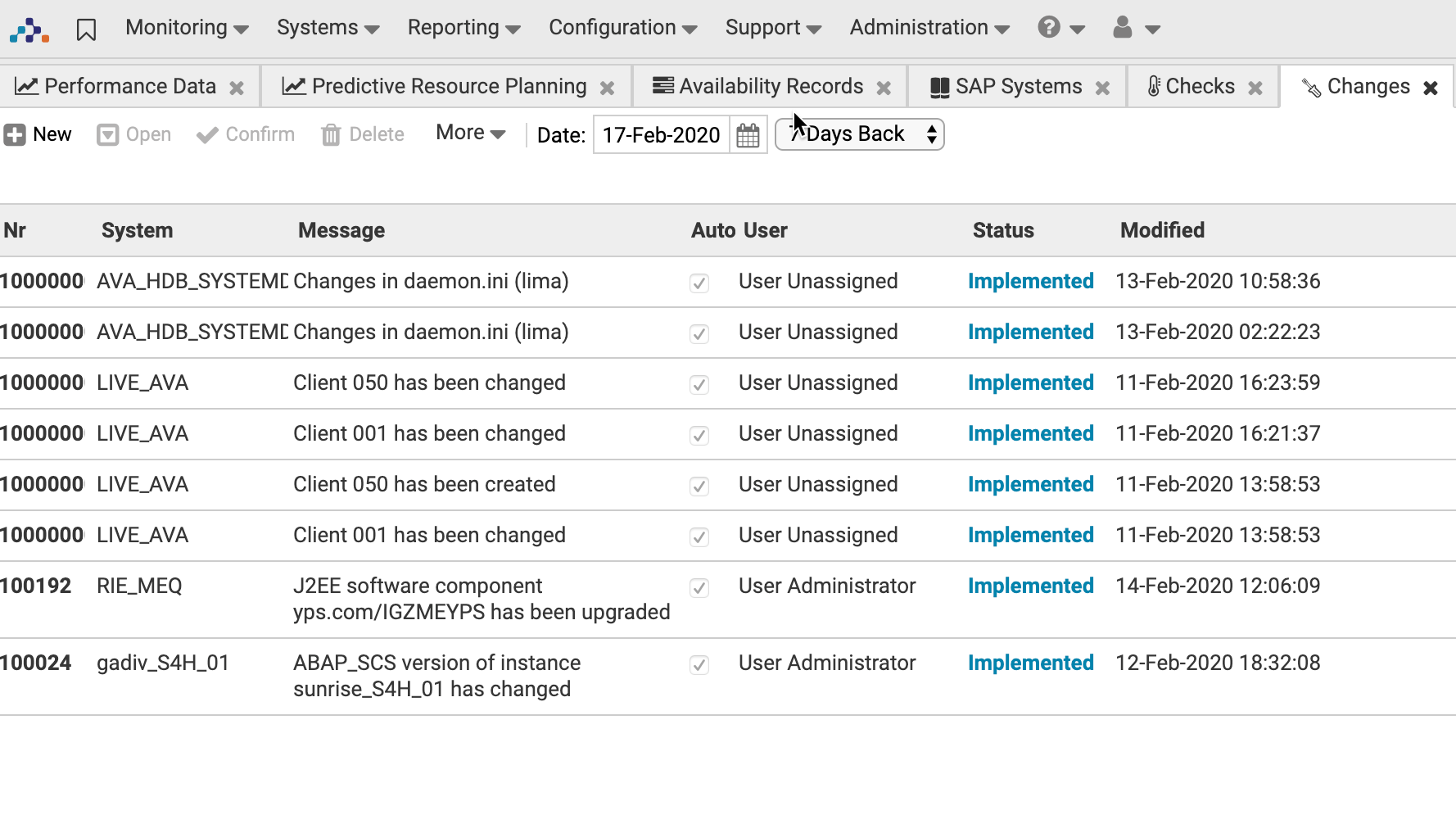Close the Availability Records tab
The image size is (1456, 824).
click(x=884, y=88)
